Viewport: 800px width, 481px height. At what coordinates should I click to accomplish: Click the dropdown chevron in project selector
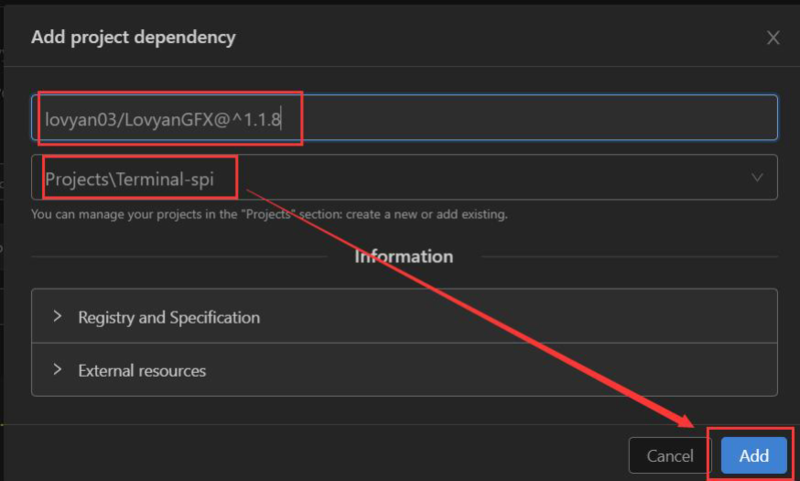757,178
